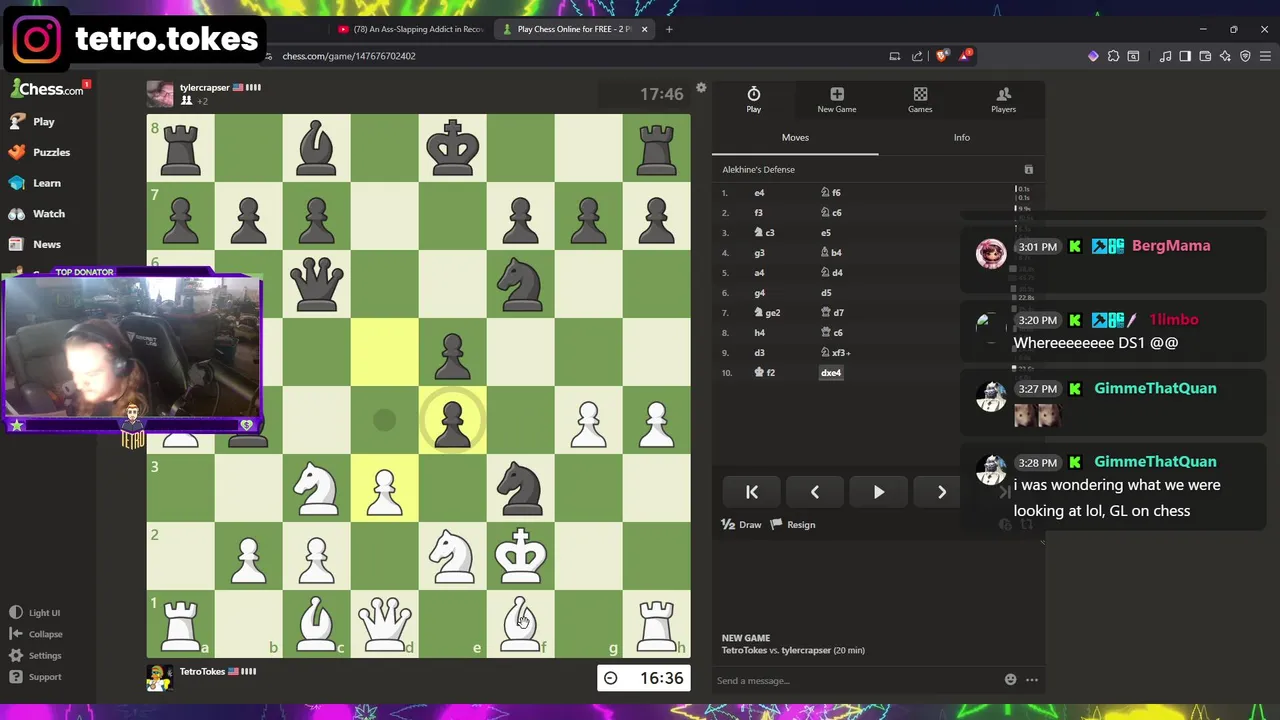Open the emoji picker in chat
The image size is (1280, 720).
[1010, 680]
